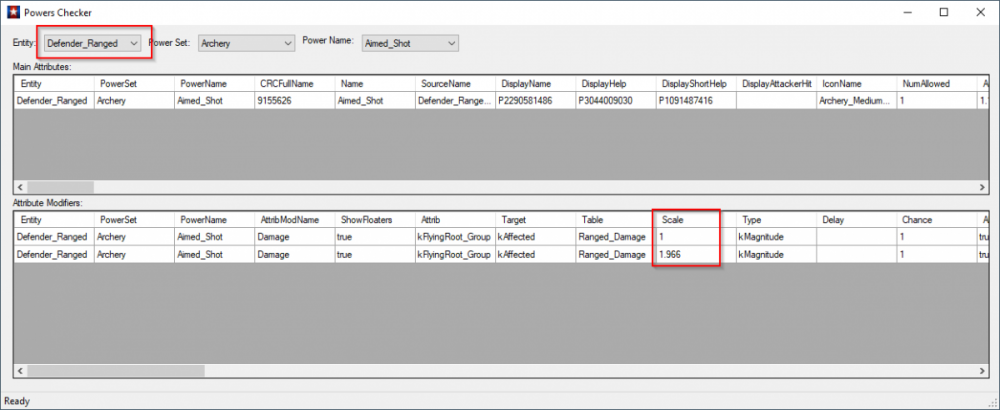Viewport: 1000px width, 410px height.
Task: Click the AttribModName column header
Action: pyautogui.click(x=294, y=219)
